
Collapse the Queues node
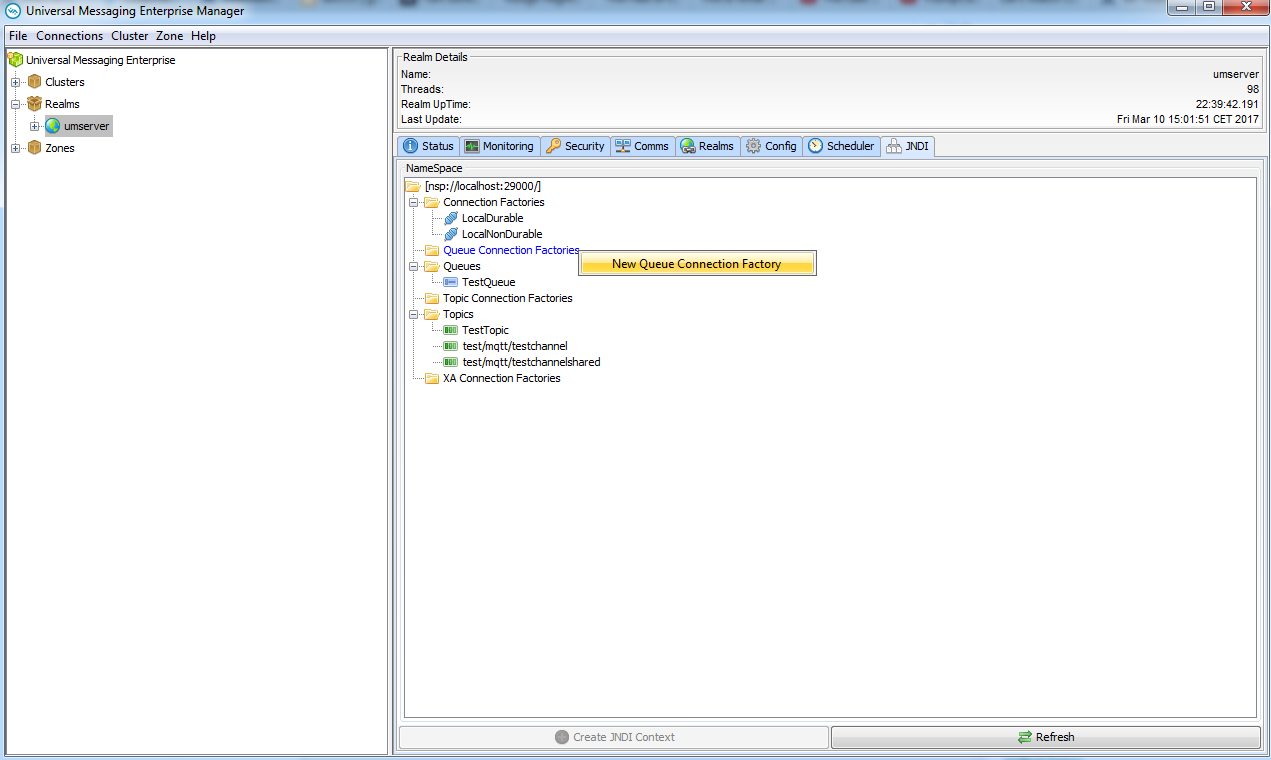[x=414, y=266]
